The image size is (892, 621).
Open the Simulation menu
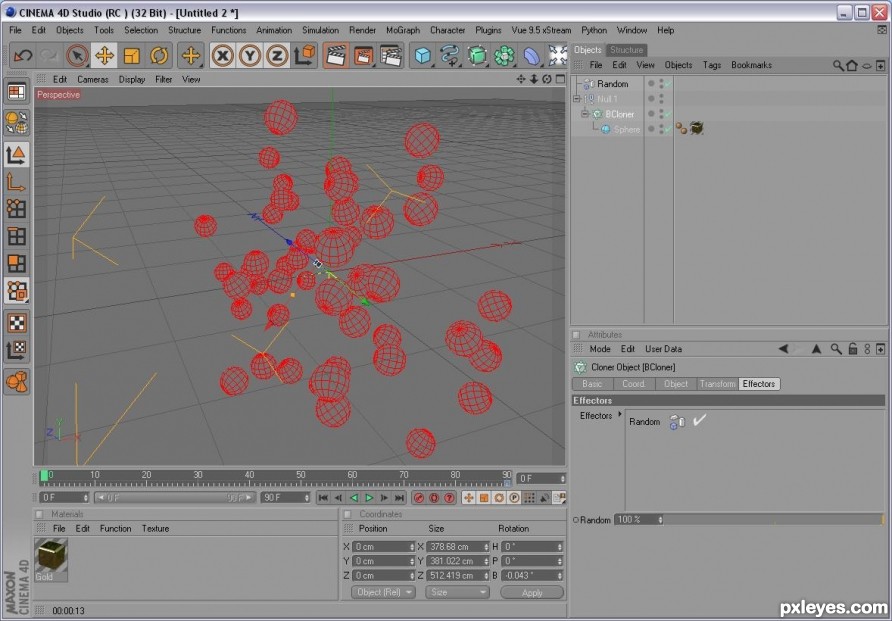pos(320,30)
